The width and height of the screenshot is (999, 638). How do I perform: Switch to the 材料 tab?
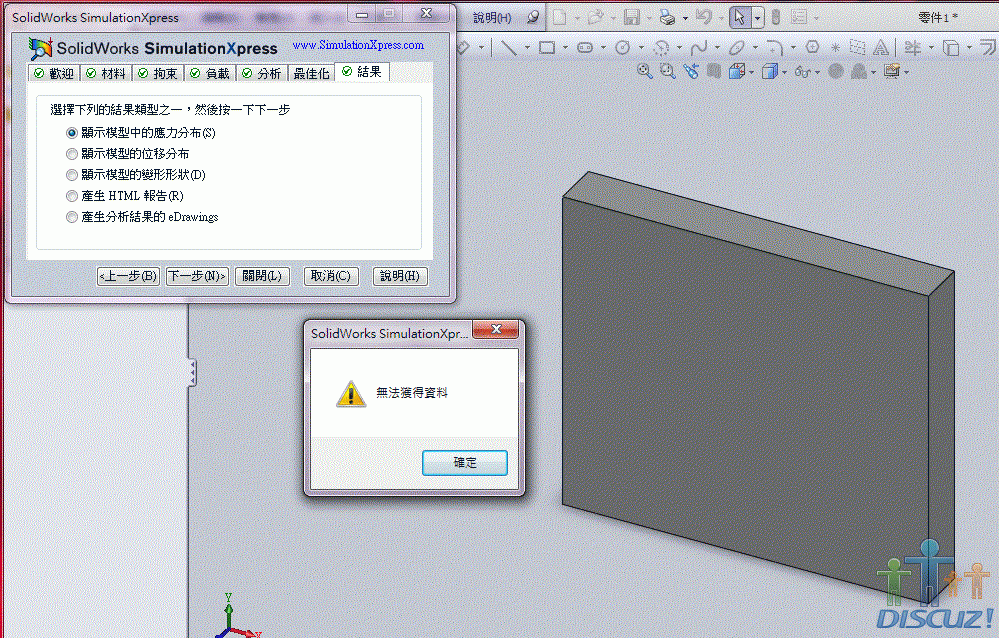[106, 74]
